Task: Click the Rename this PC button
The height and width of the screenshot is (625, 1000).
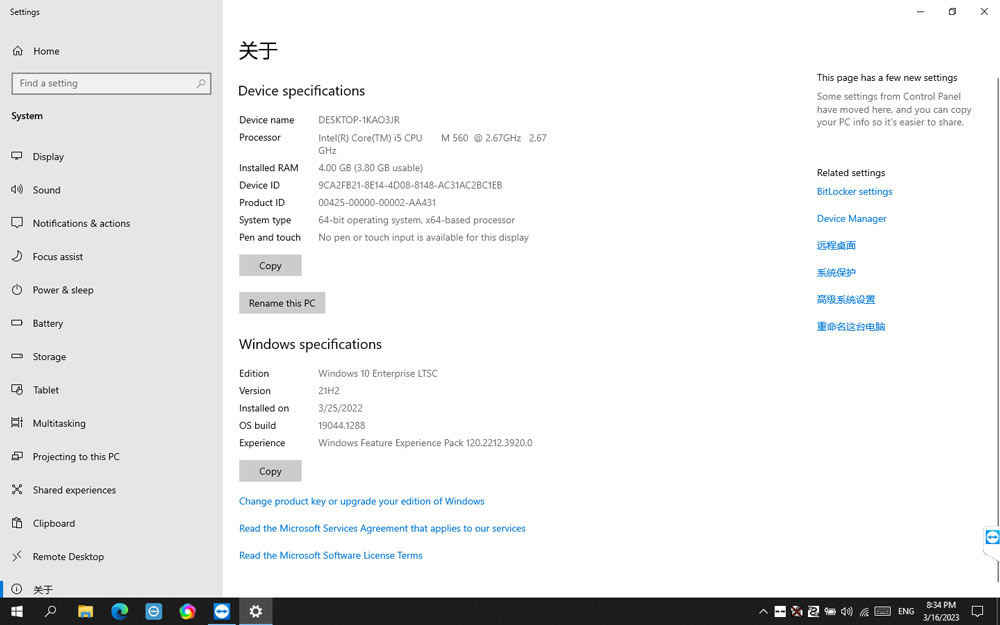Action: [281, 303]
